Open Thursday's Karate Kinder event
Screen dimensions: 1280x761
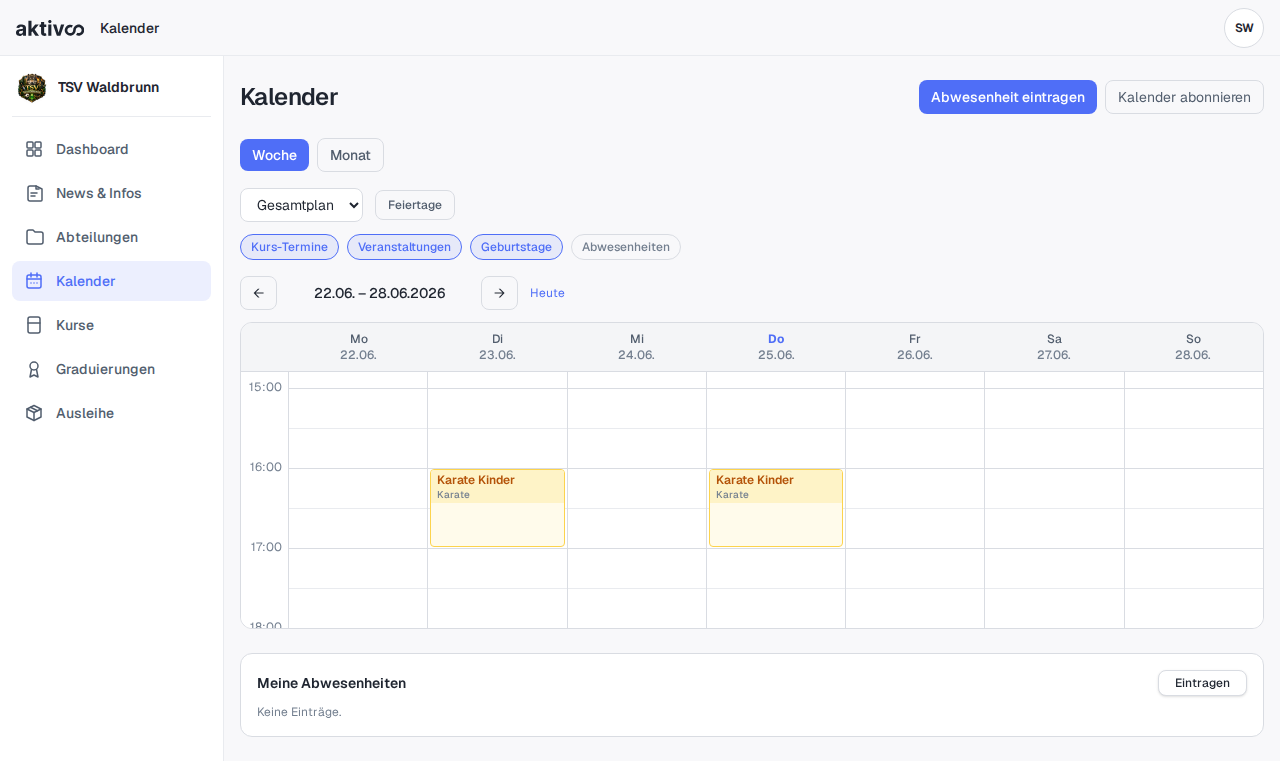coord(776,508)
